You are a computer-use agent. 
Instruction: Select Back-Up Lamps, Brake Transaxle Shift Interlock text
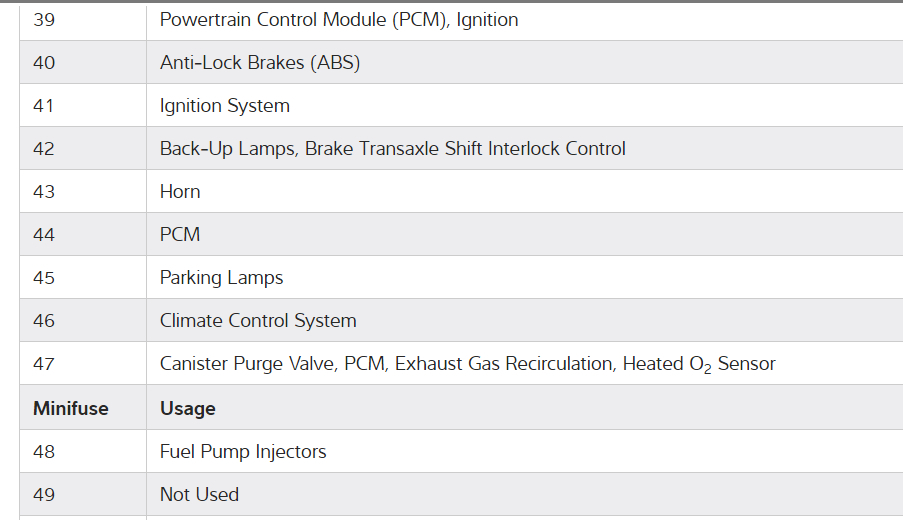(392, 149)
